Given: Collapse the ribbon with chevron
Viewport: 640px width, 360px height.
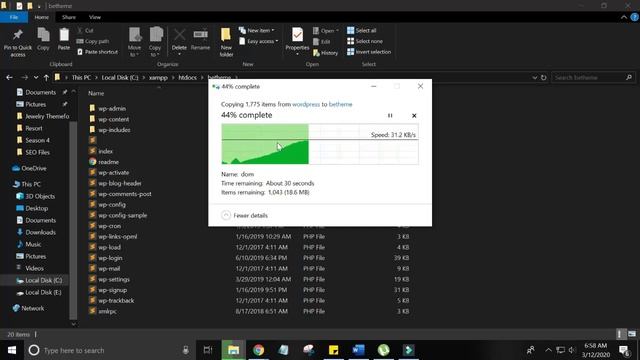Looking at the screenshot, I should 624,17.
